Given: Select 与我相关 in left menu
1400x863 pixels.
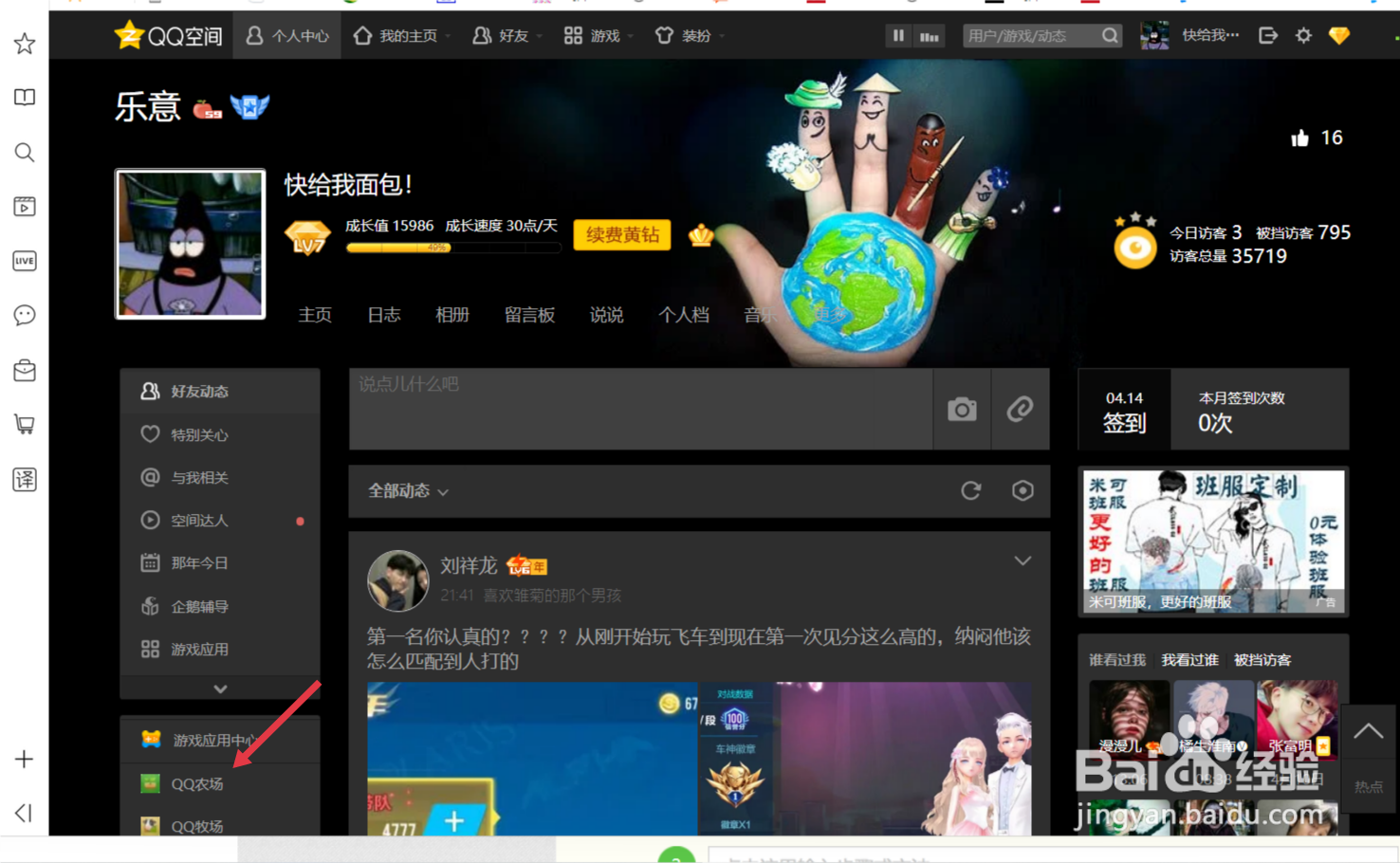Looking at the screenshot, I should (220, 477).
